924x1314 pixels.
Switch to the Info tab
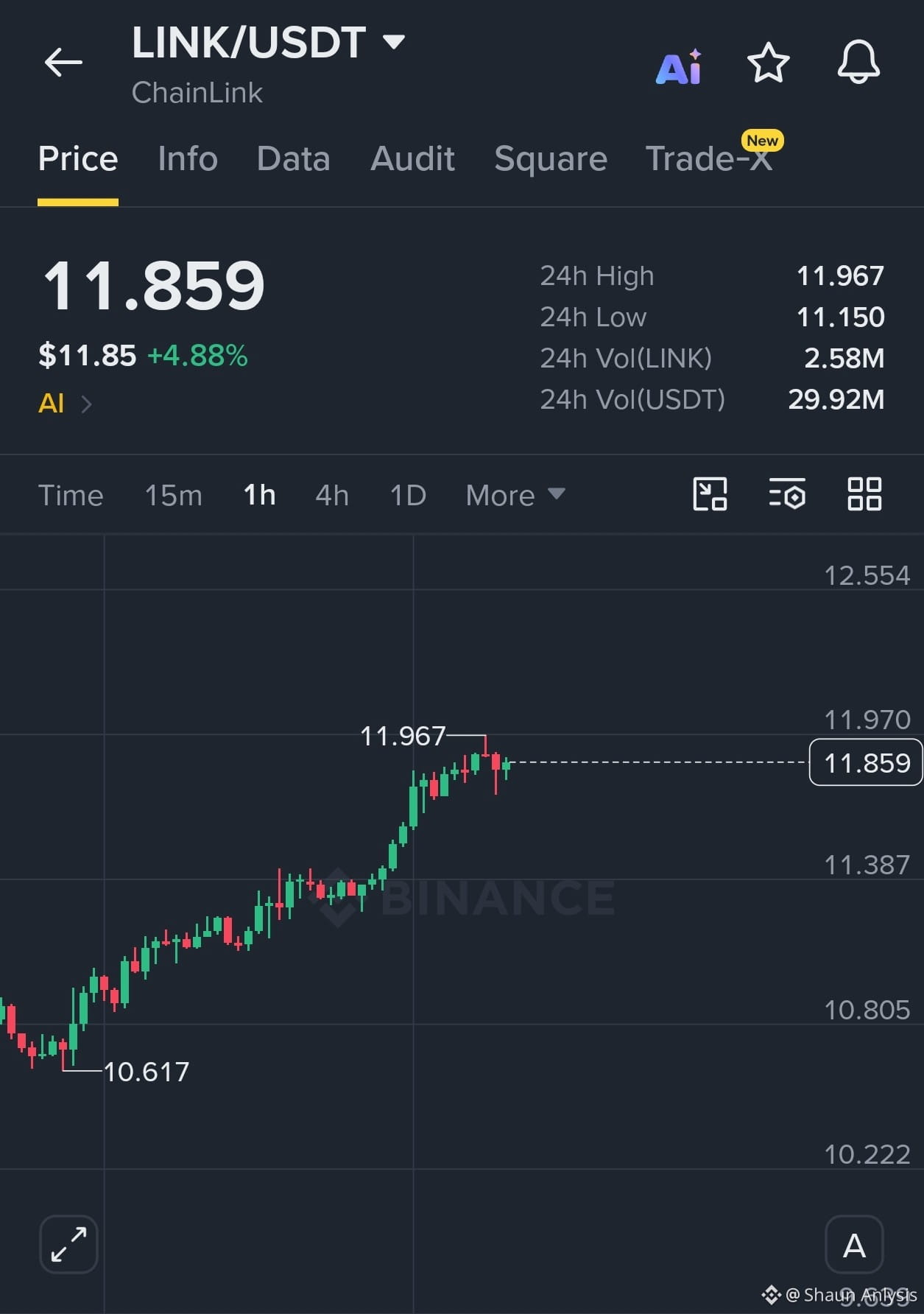[188, 158]
